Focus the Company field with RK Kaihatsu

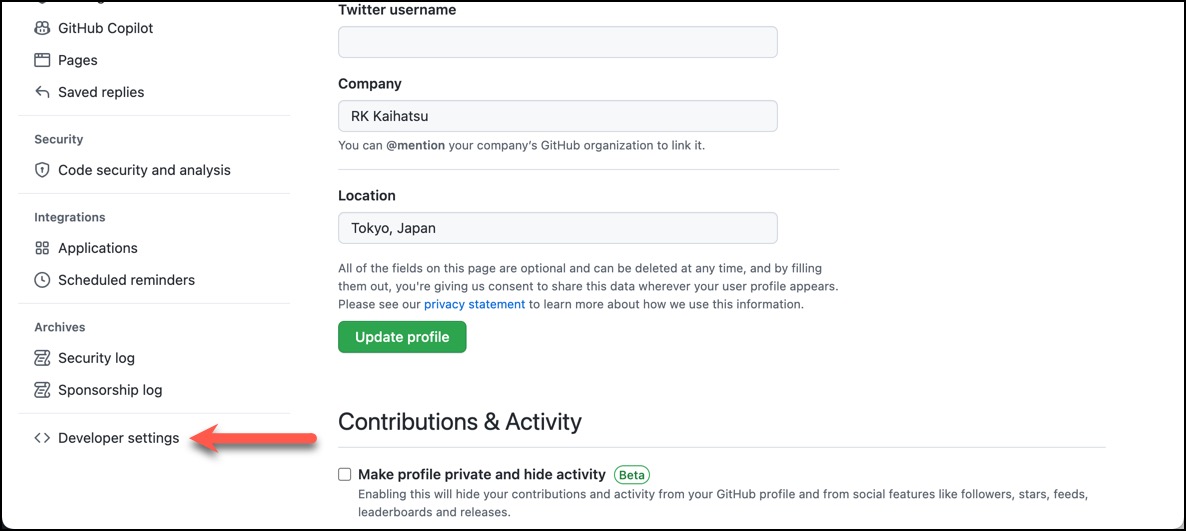pyautogui.click(x=557, y=116)
